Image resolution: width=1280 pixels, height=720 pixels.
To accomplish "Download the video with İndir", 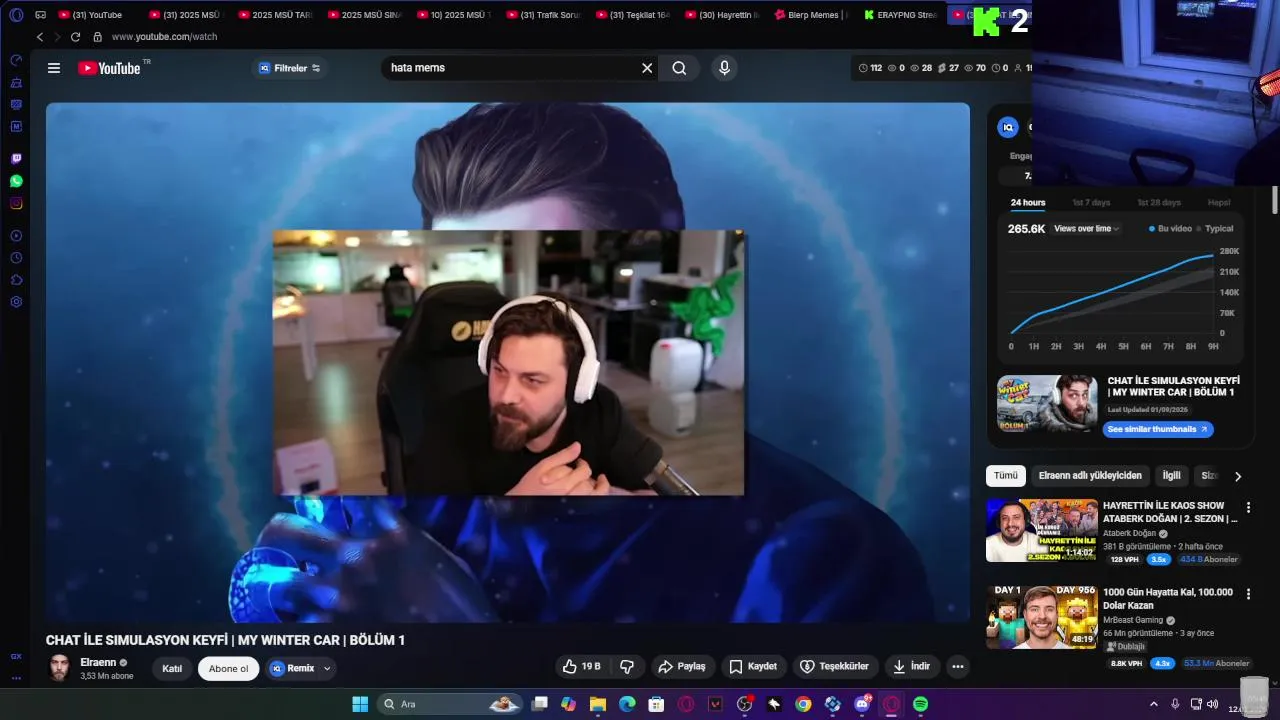I will point(911,666).
